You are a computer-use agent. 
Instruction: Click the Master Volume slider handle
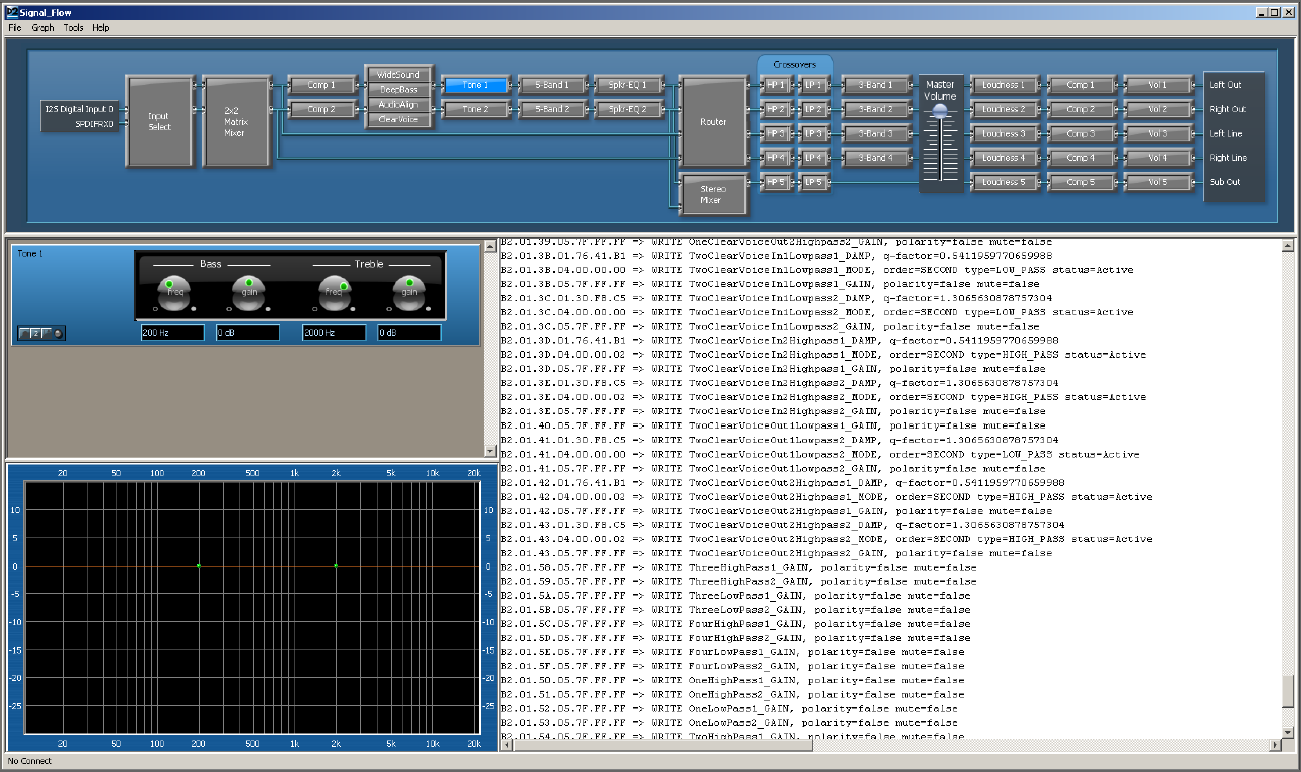click(939, 113)
